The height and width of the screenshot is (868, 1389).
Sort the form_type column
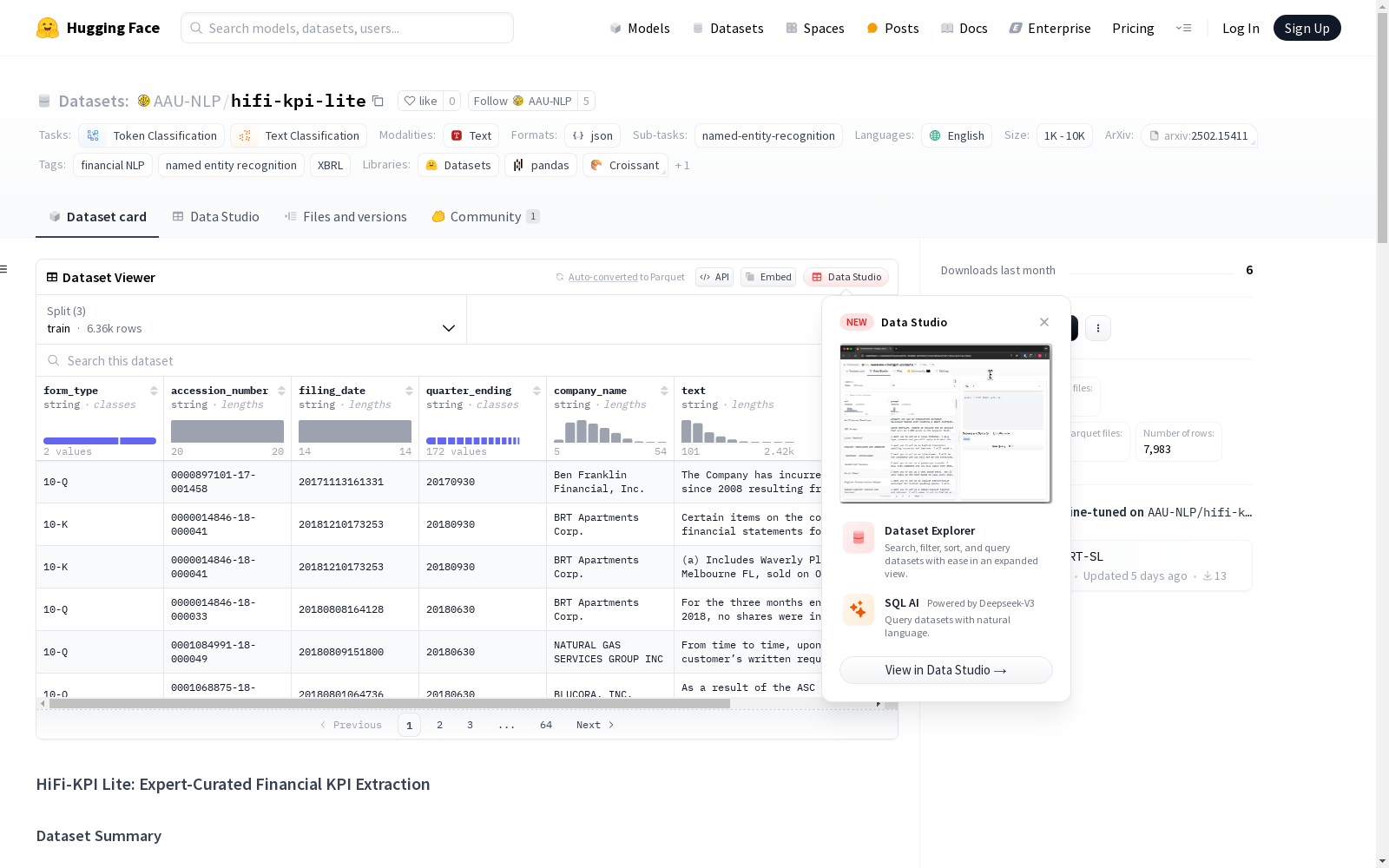tap(154, 391)
